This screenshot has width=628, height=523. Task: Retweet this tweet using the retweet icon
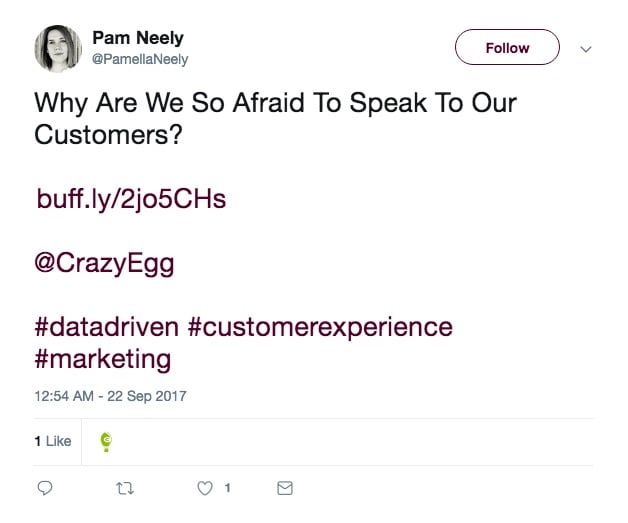125,488
